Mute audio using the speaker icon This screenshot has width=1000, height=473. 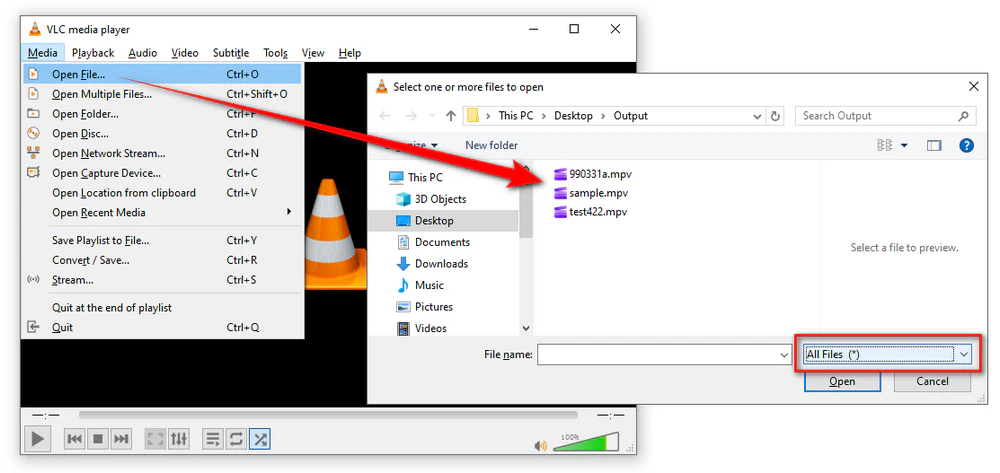540,445
